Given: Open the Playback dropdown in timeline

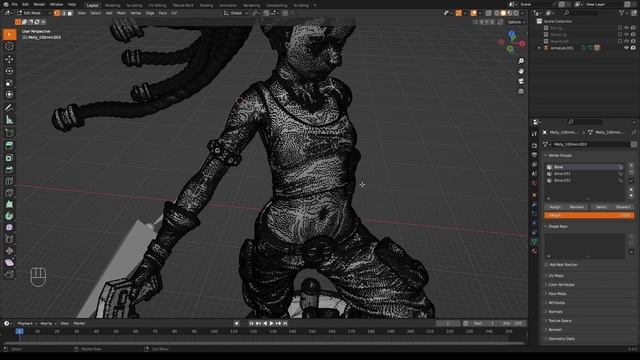Looking at the screenshot, I should click(27, 324).
